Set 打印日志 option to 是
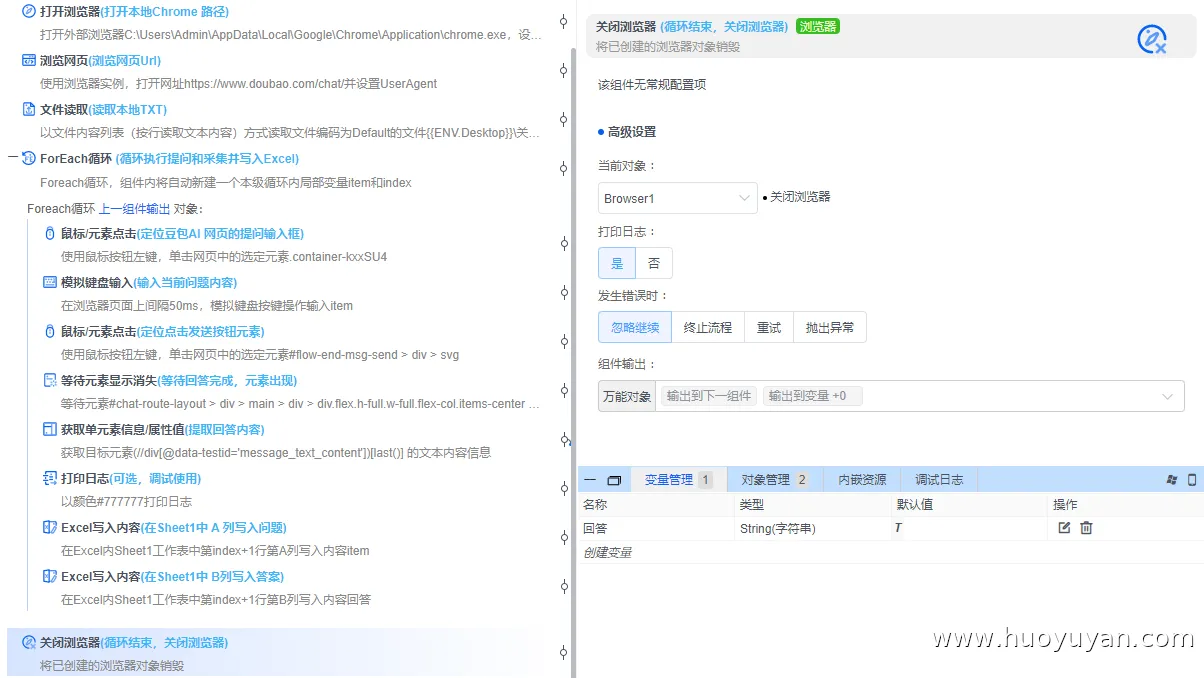The image size is (1204, 678). (617, 263)
